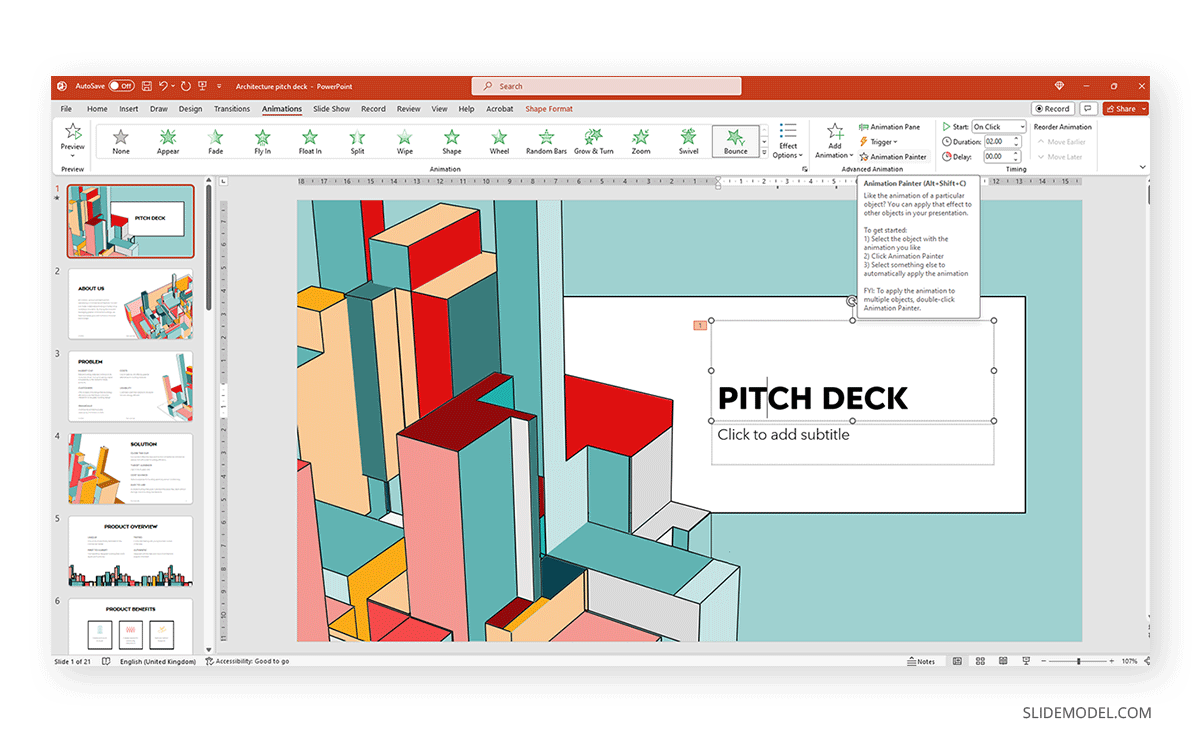Expand the Trigger menu
The image size is (1200, 743).
click(883, 141)
